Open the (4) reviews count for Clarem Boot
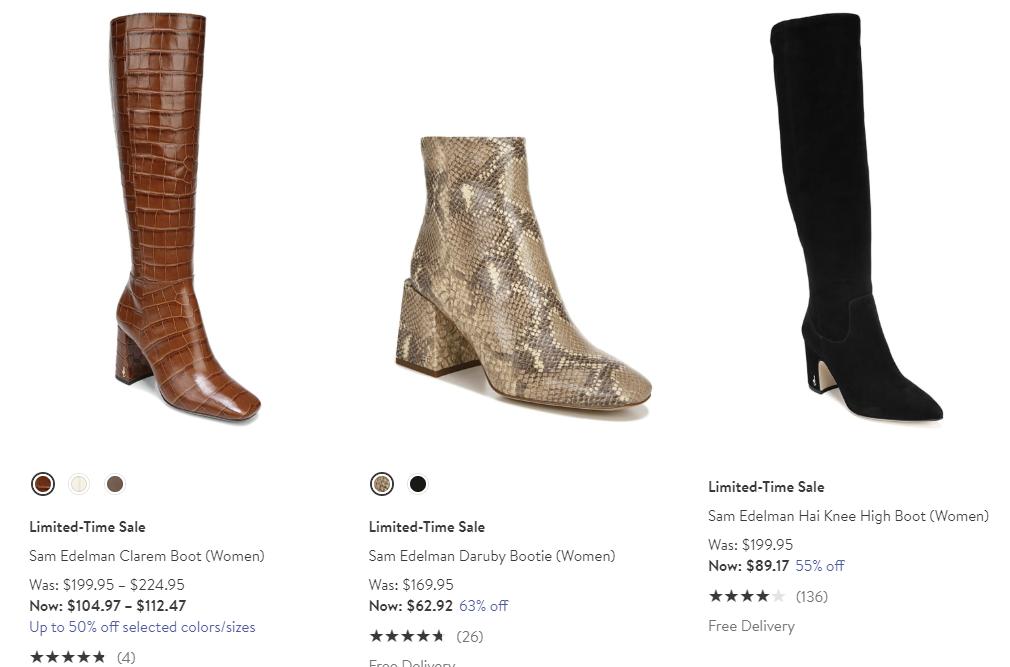The width and height of the screenshot is (1010, 667). (126, 657)
